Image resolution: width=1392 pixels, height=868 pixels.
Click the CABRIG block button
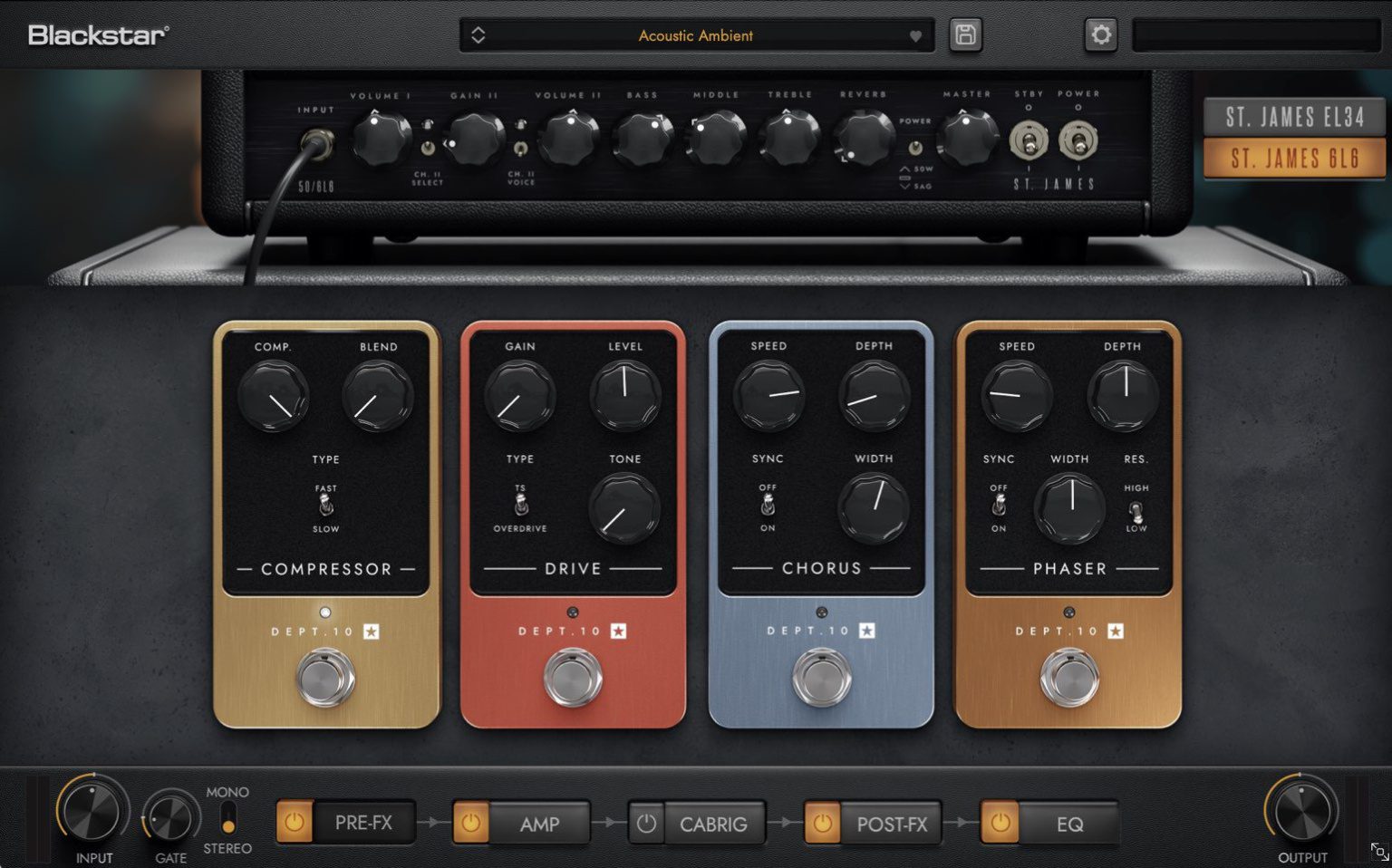point(714,824)
